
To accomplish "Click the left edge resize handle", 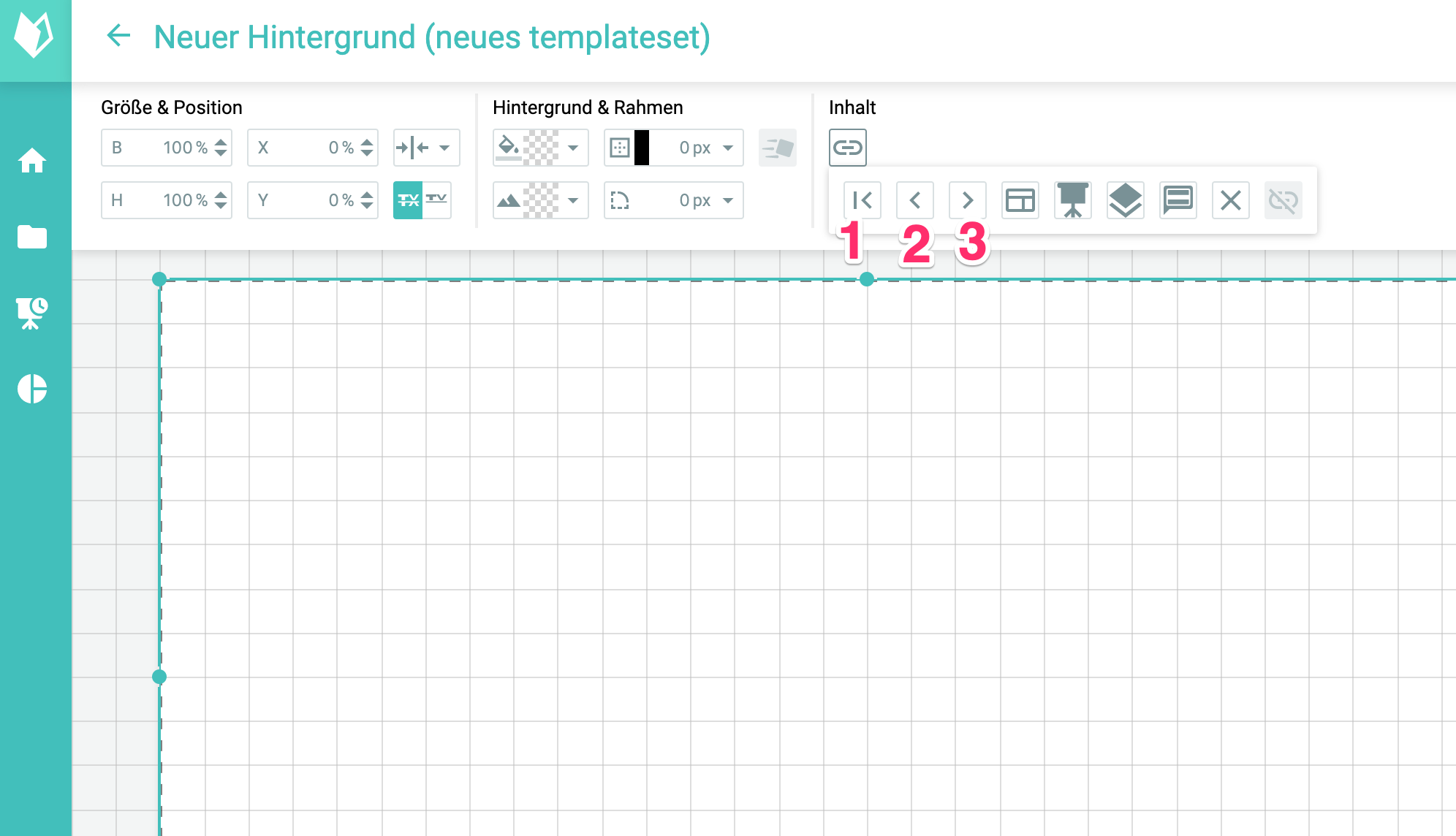I will [159, 677].
